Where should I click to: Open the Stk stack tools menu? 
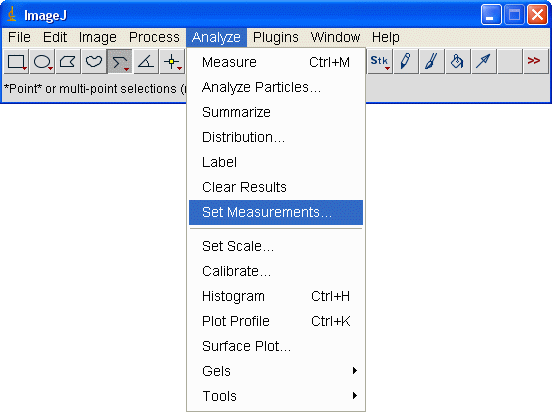(380, 62)
